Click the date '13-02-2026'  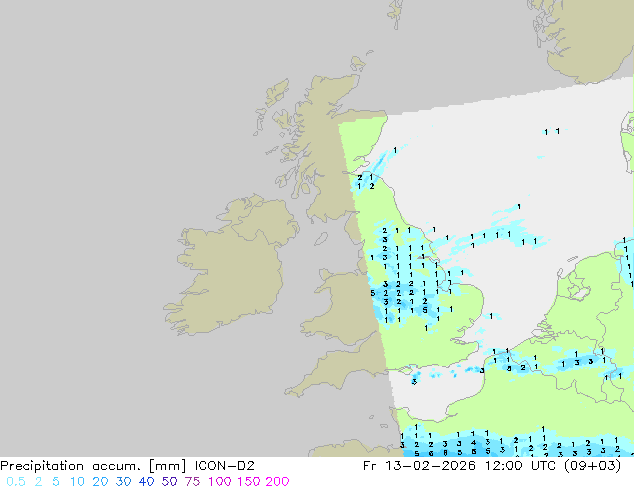tap(430, 466)
